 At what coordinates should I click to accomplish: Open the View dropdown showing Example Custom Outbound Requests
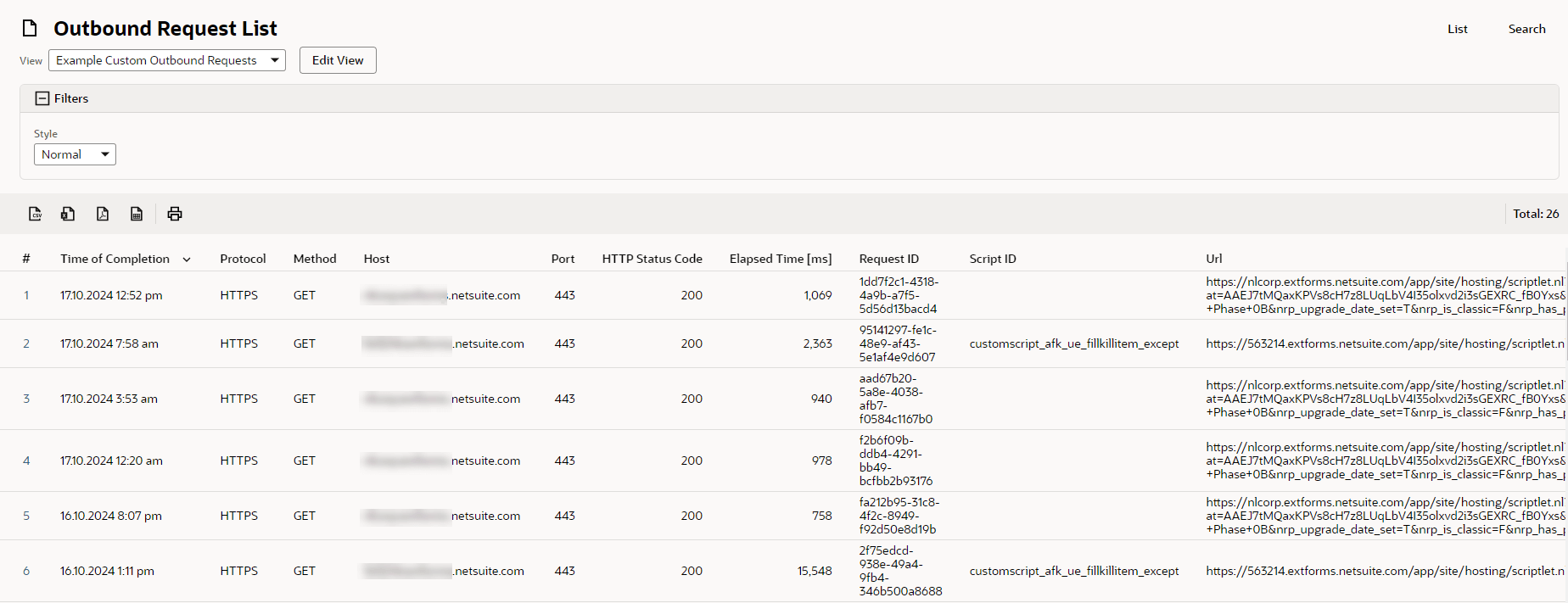pos(167,60)
